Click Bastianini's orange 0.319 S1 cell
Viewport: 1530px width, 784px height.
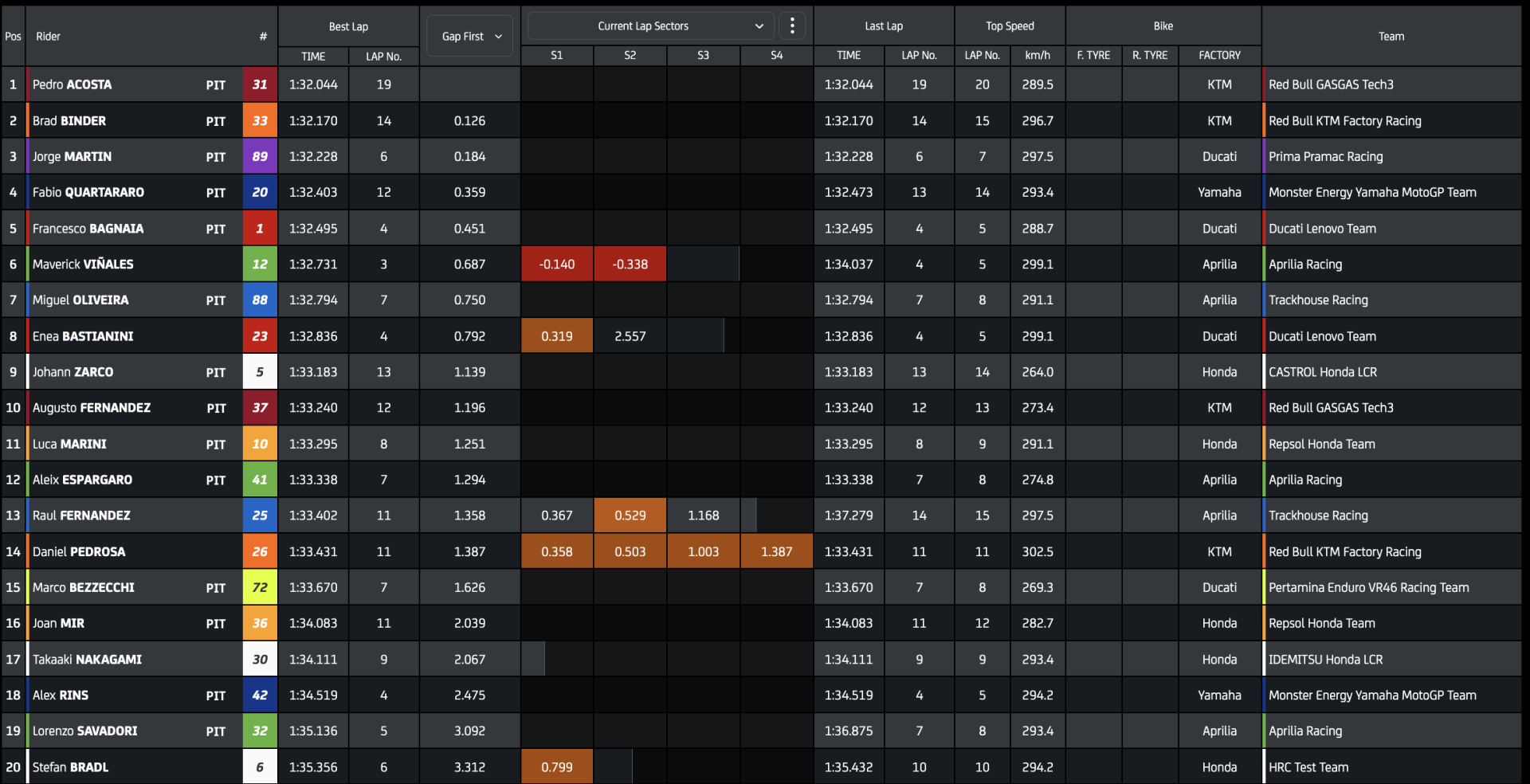(557, 336)
